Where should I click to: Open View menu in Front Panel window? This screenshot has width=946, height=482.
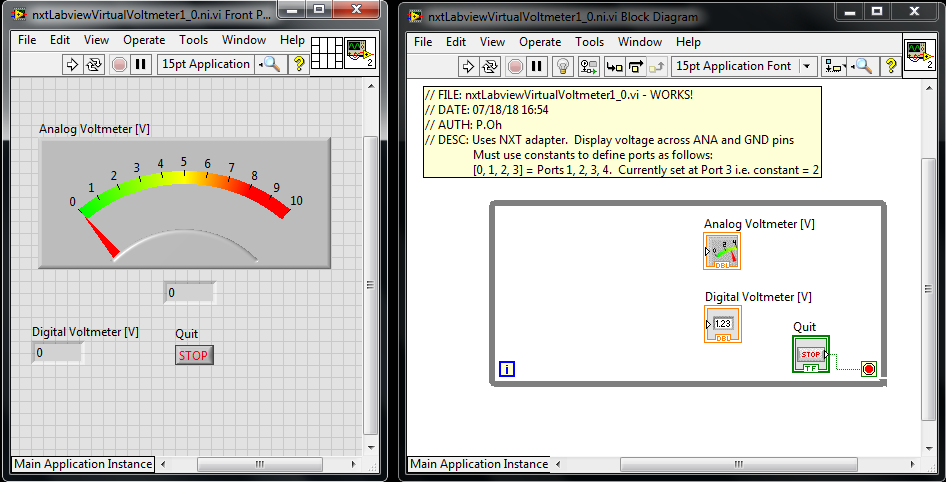(x=96, y=40)
